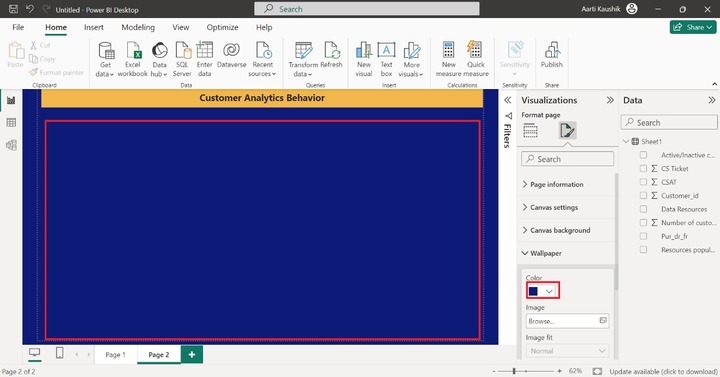The image size is (720, 377).
Task: Switch to Page 1 tab
Action: [115, 354]
